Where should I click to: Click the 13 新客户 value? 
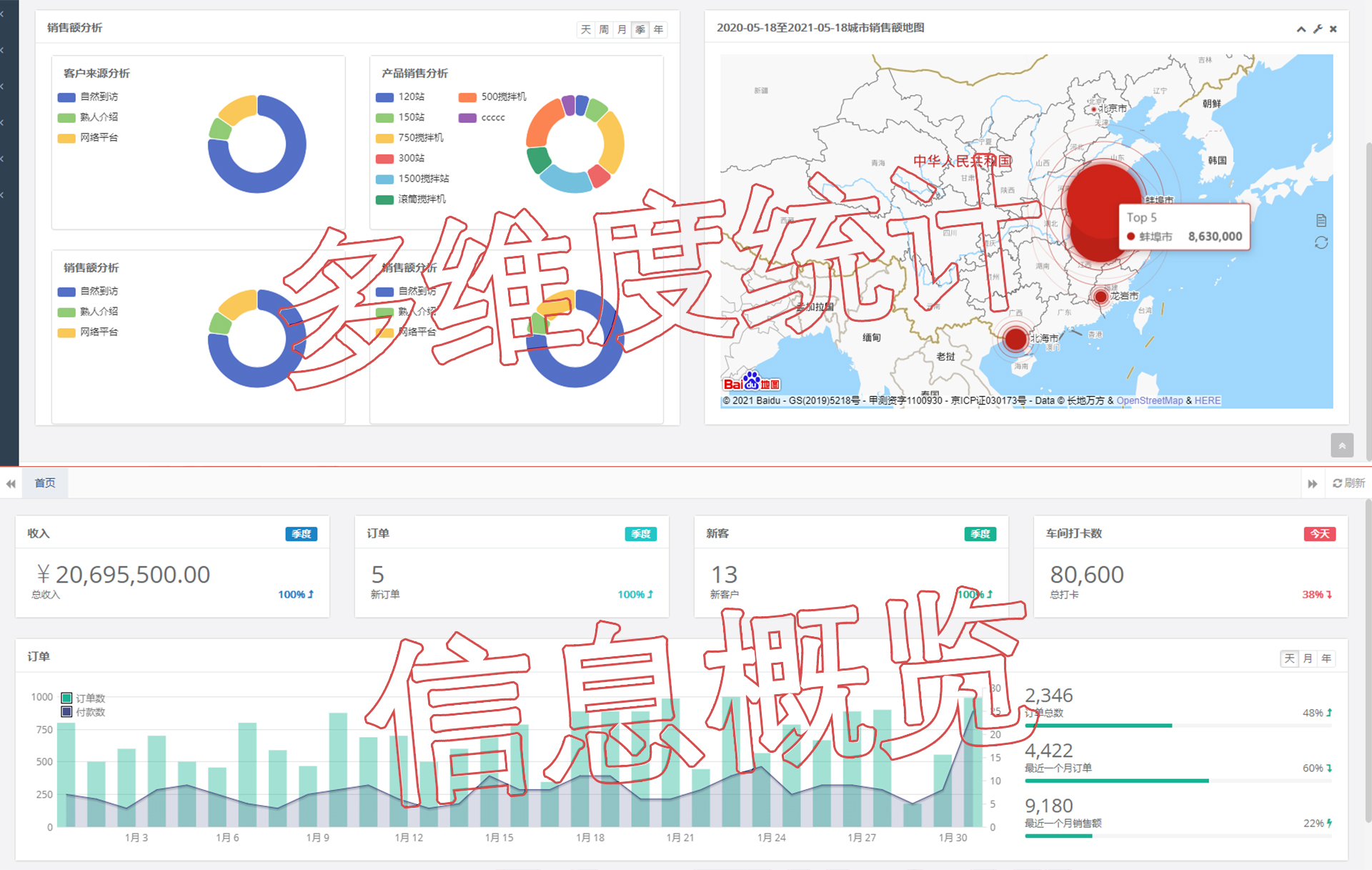coord(724,574)
